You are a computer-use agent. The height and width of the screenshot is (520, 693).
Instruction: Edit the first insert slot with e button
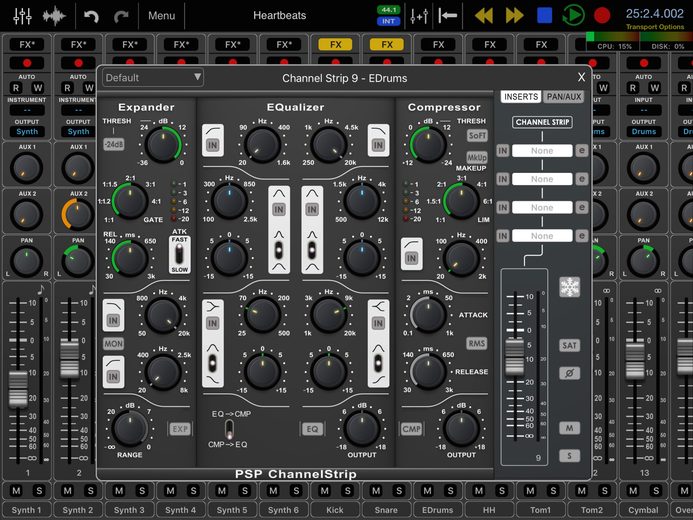(582, 151)
